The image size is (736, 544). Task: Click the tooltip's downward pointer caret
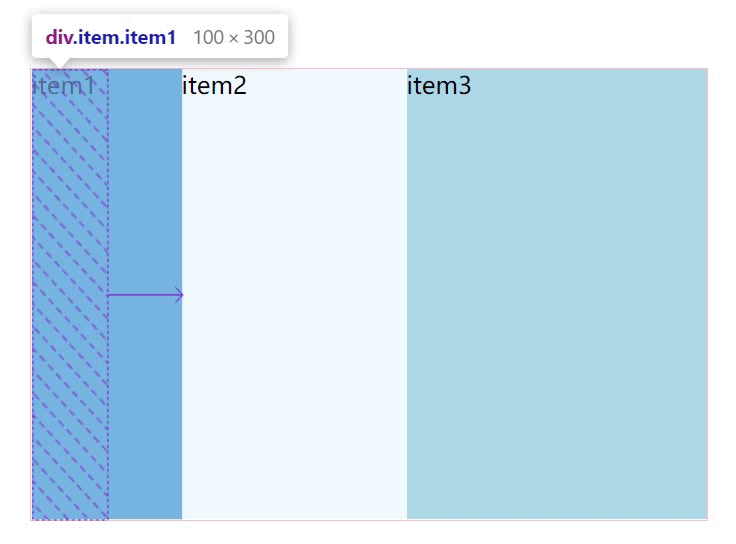[x=59, y=64]
